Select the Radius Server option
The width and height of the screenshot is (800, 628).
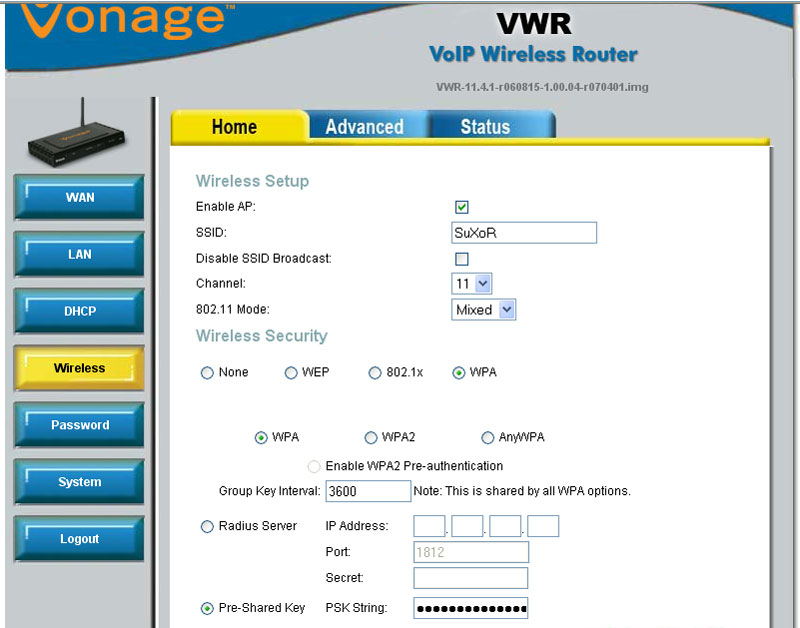(207, 526)
